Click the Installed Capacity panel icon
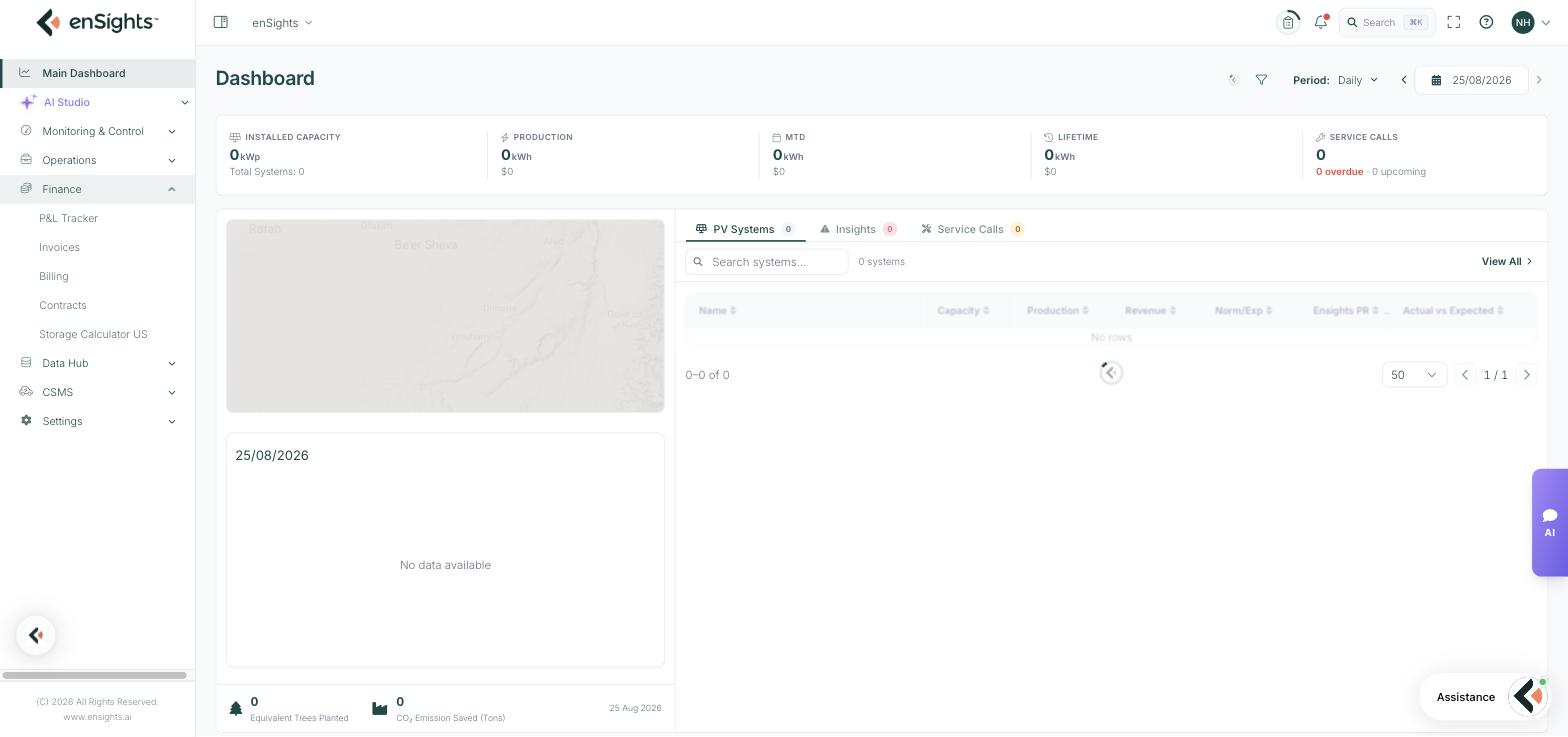 (235, 137)
